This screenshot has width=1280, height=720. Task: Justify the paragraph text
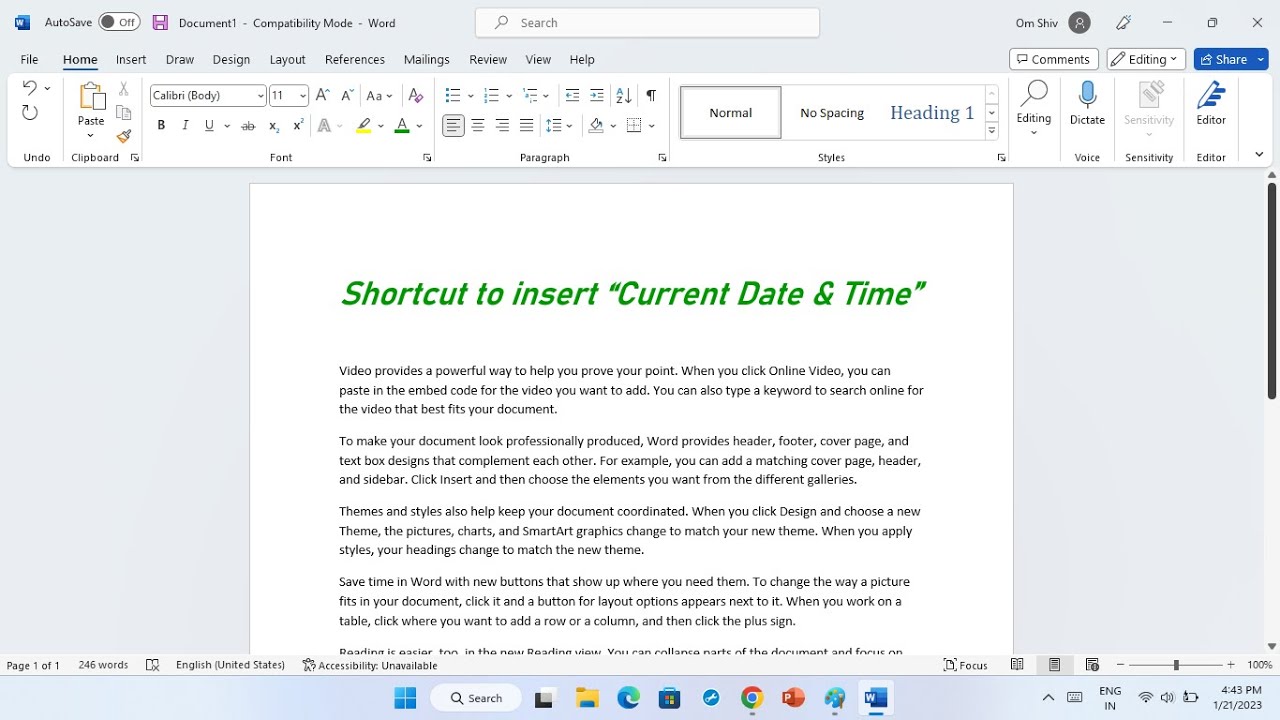(527, 126)
